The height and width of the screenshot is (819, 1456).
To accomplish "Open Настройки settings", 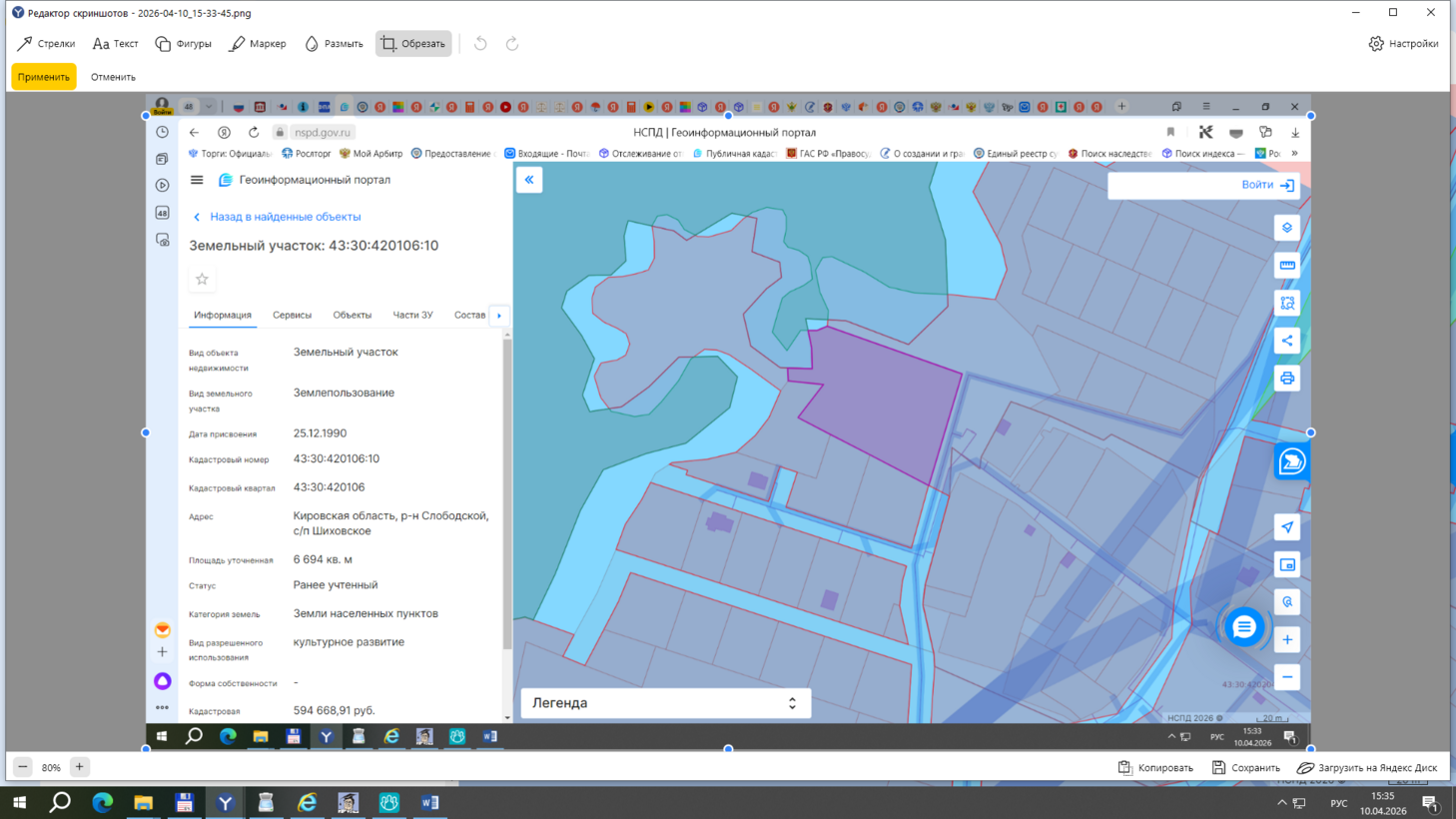I will pyautogui.click(x=1403, y=44).
